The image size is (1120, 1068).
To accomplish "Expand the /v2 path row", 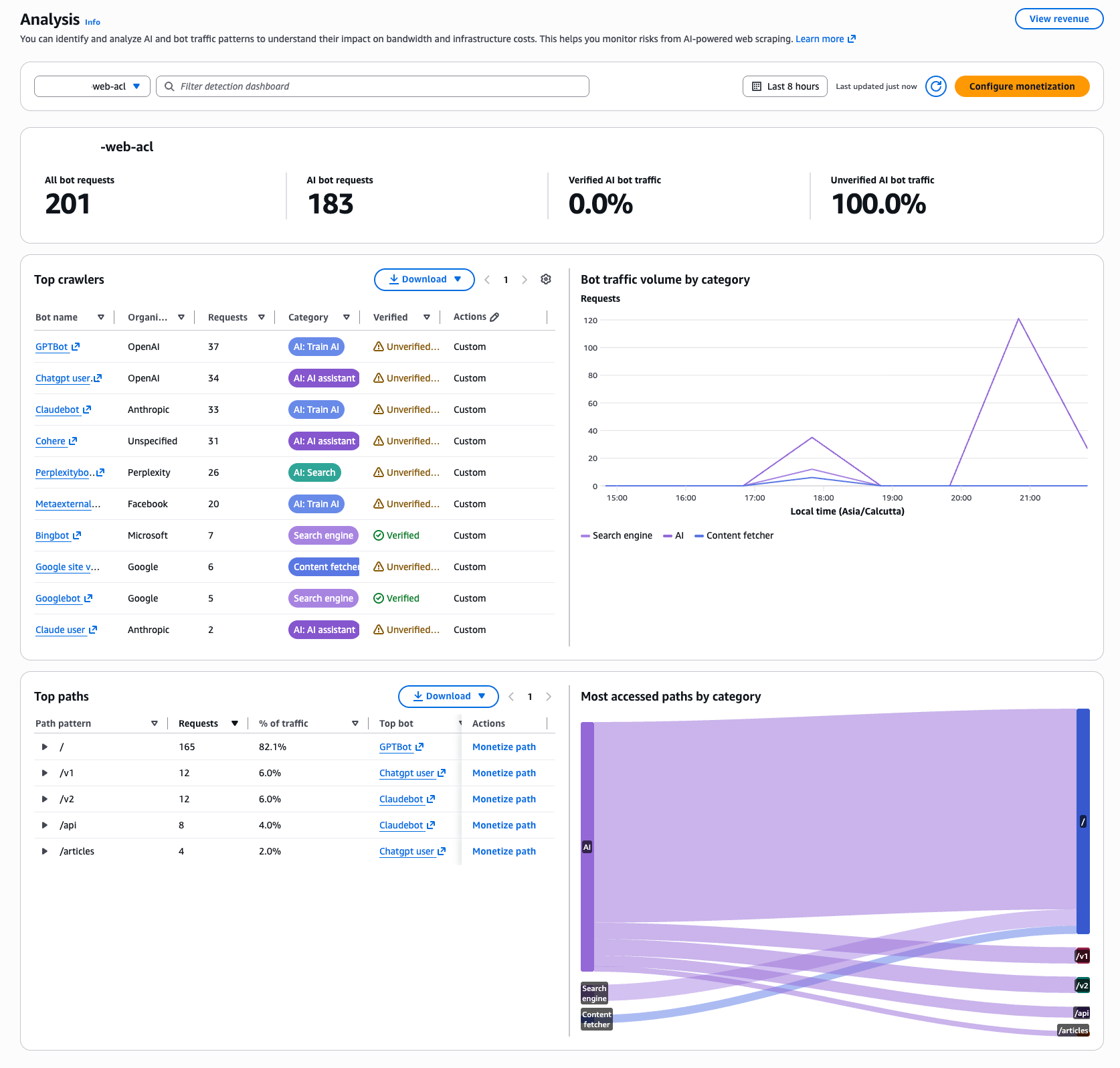I will click(x=45, y=799).
